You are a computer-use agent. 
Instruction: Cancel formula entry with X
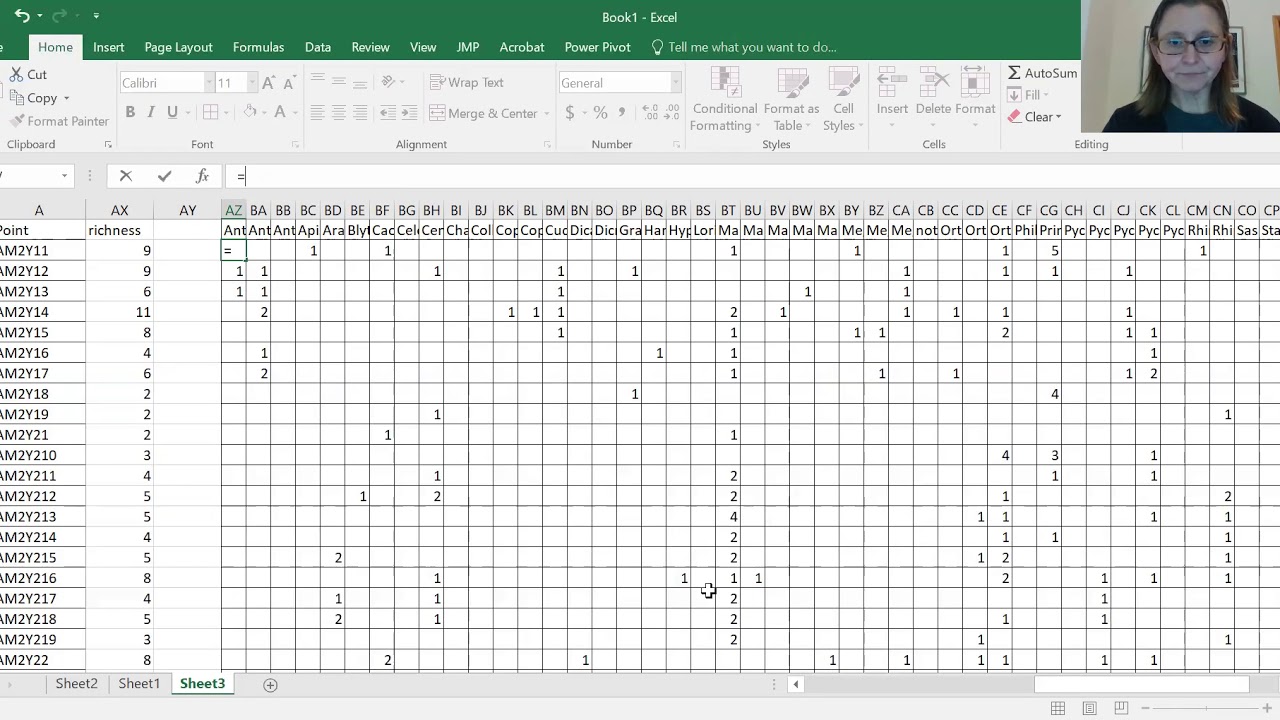(x=126, y=176)
